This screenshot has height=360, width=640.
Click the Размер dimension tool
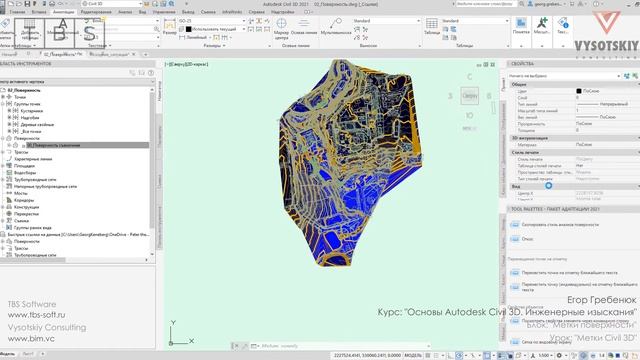pyautogui.click(x=169, y=28)
